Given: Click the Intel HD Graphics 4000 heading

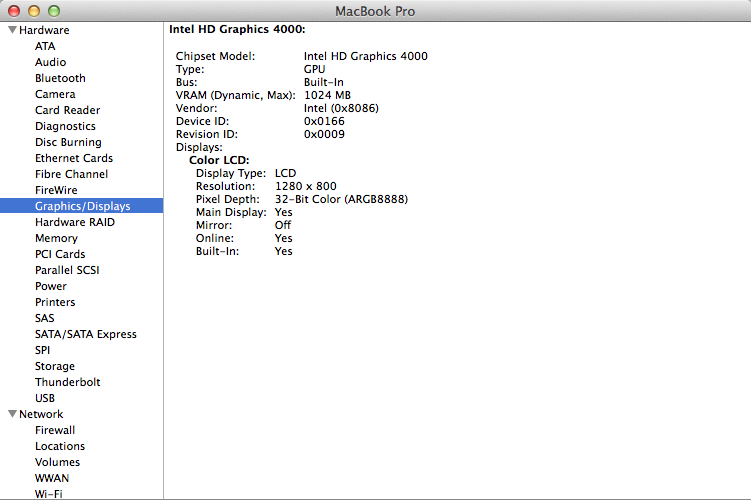Looking at the screenshot, I should 237,30.
